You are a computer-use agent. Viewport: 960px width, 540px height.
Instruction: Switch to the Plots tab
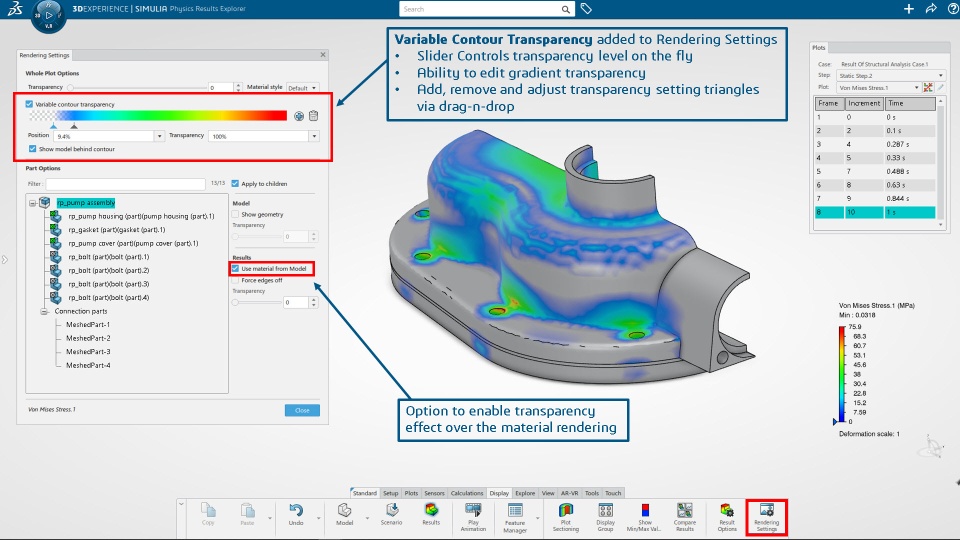411,493
